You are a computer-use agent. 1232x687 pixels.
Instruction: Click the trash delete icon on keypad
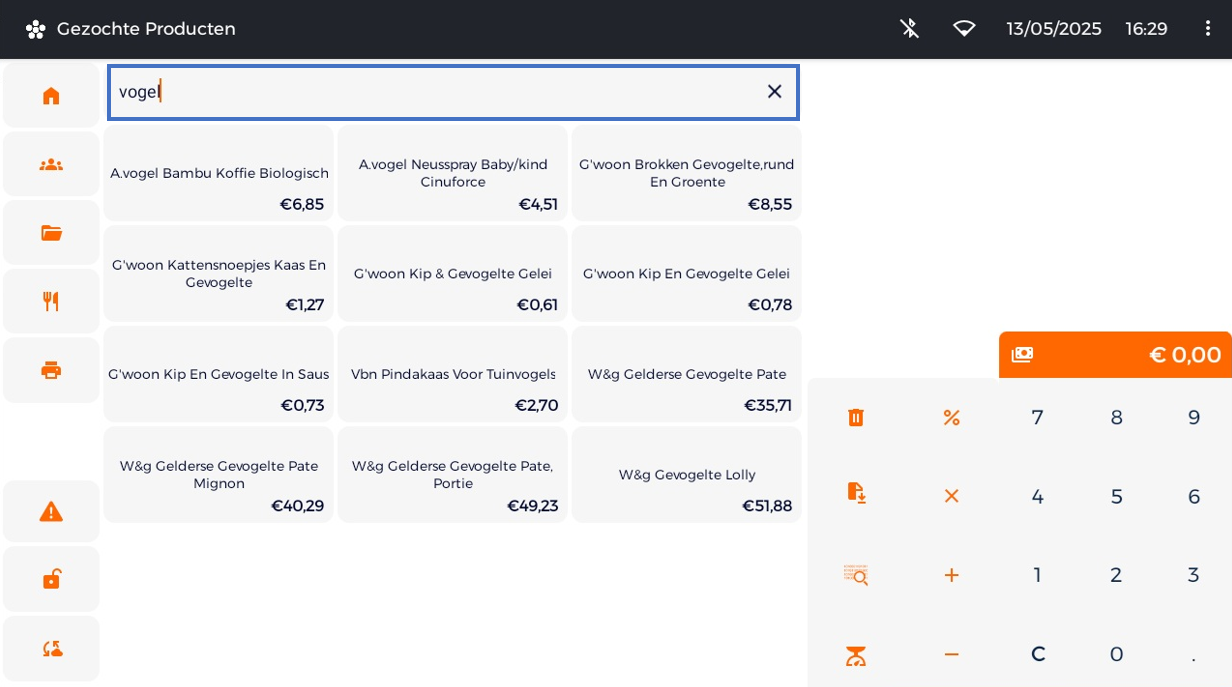click(x=856, y=417)
